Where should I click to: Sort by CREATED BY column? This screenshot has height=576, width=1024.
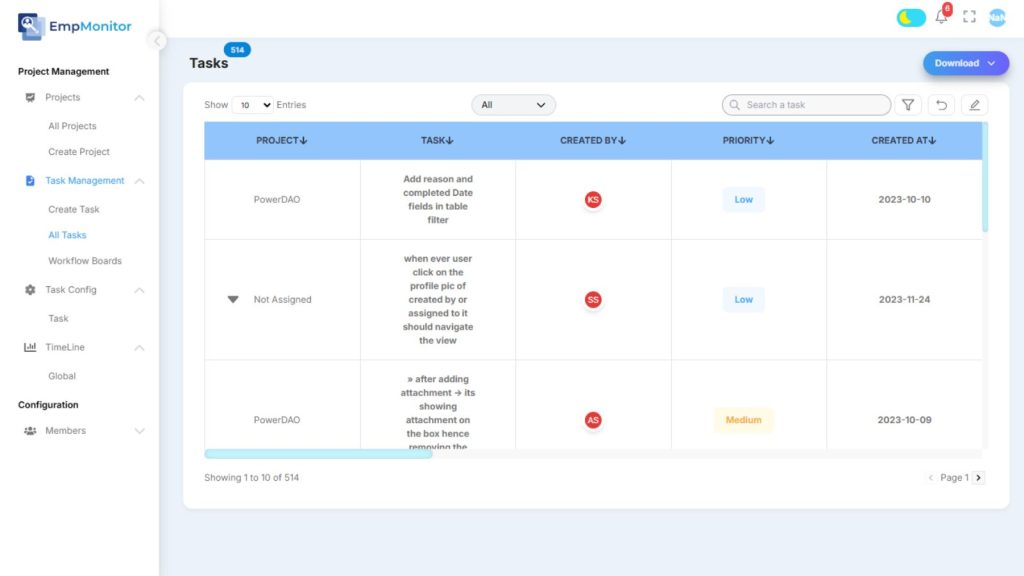point(593,140)
